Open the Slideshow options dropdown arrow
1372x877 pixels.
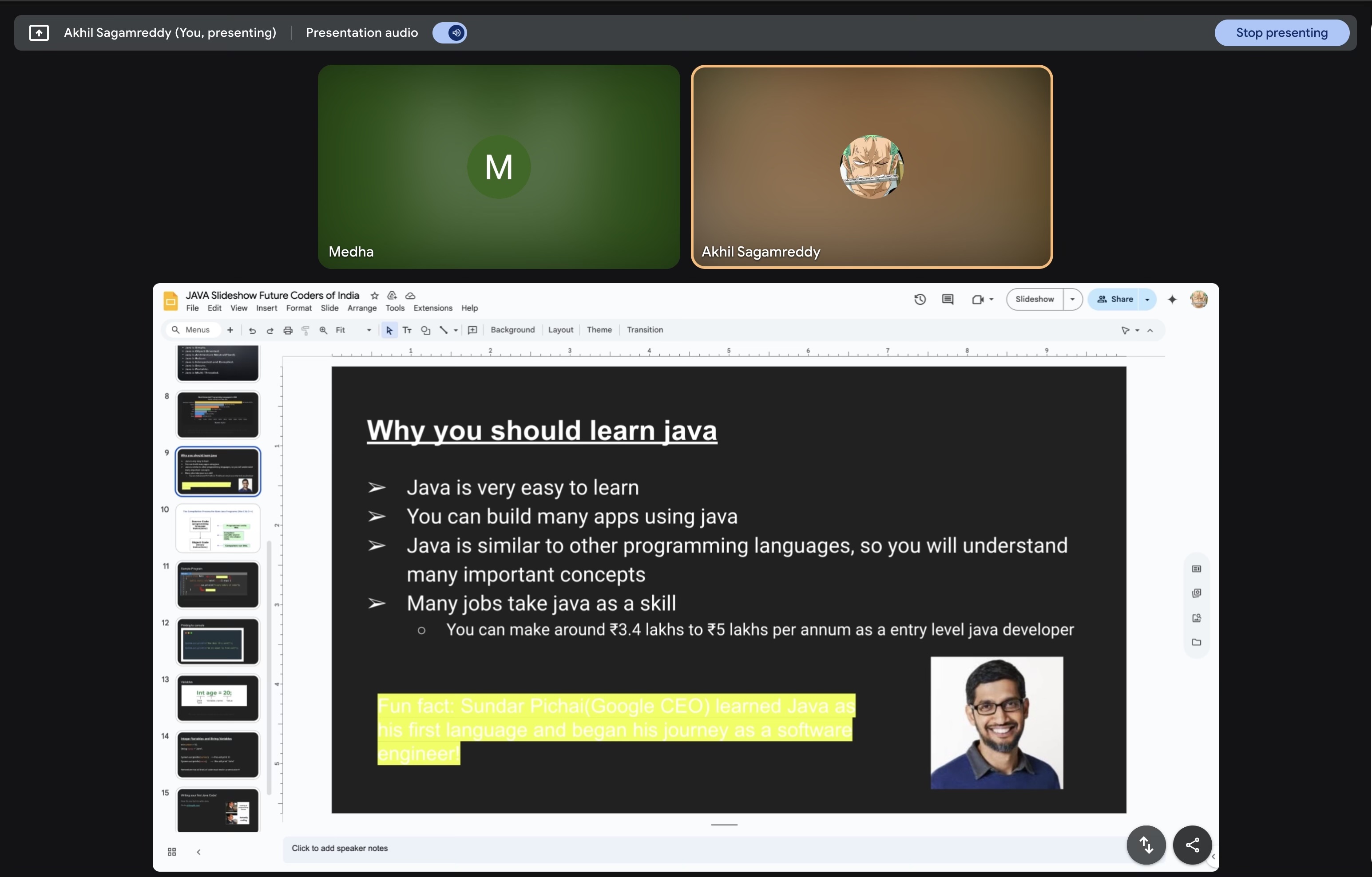point(1072,300)
